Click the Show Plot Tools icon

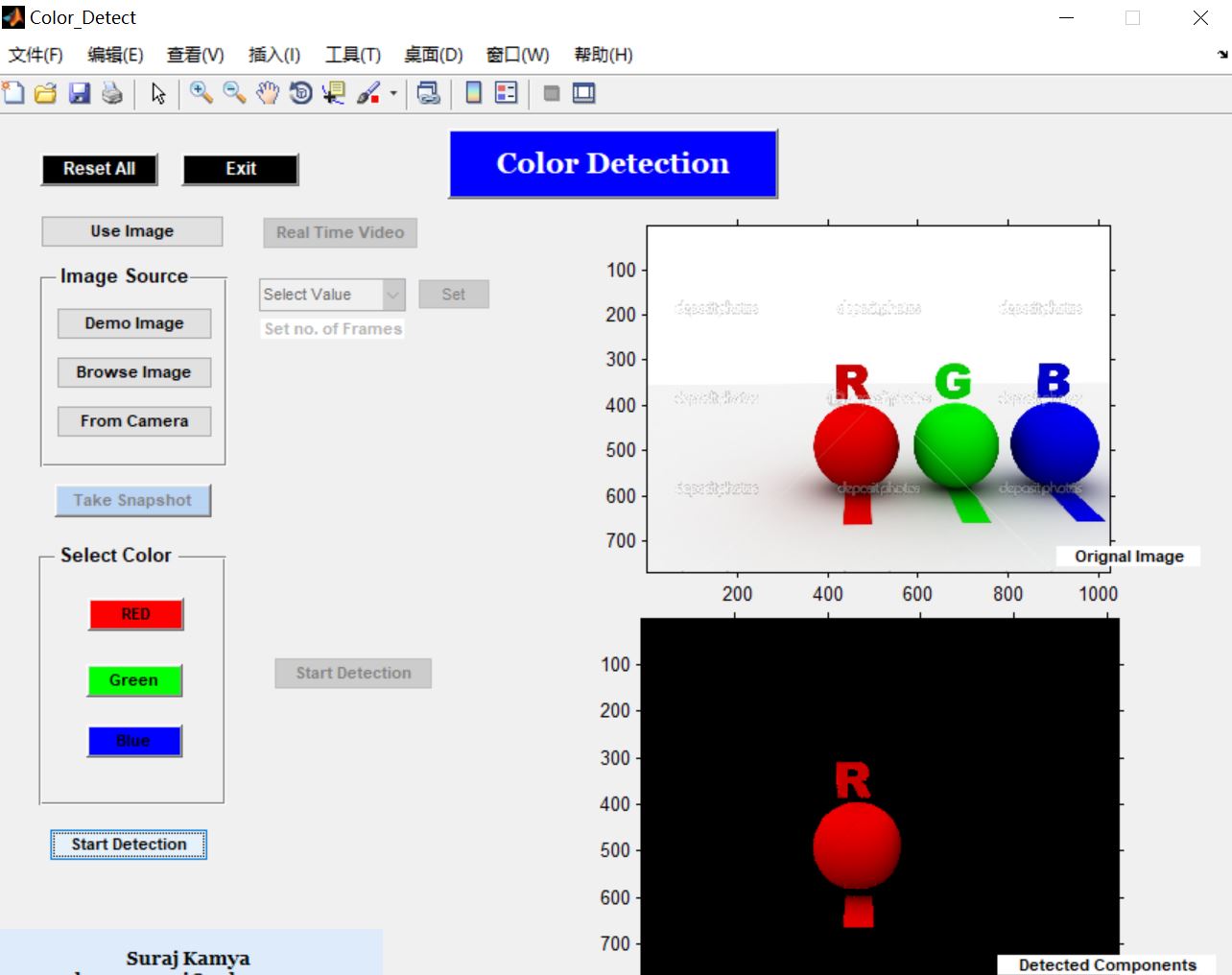583,93
